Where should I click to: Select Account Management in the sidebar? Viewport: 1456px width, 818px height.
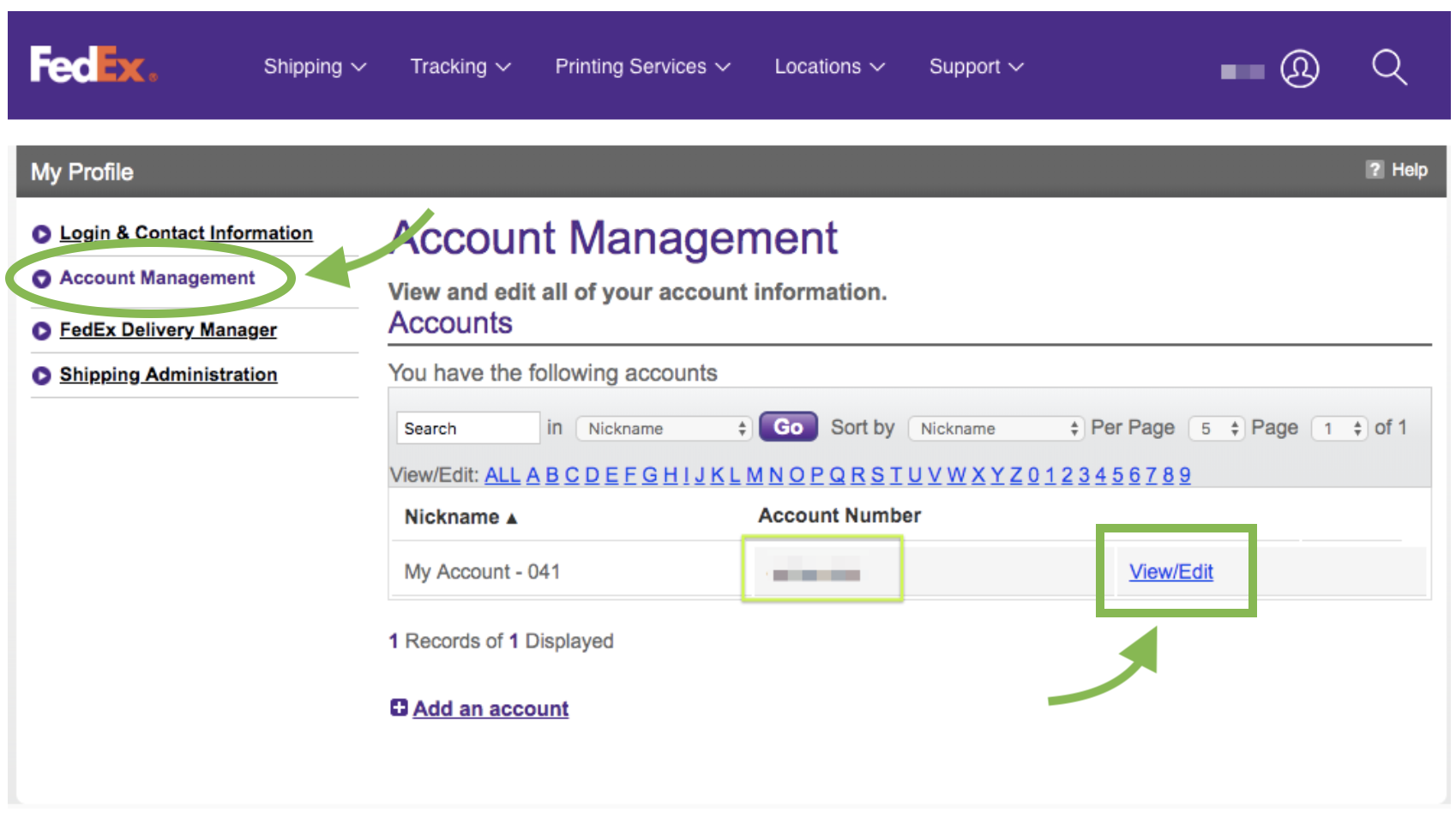tap(157, 278)
